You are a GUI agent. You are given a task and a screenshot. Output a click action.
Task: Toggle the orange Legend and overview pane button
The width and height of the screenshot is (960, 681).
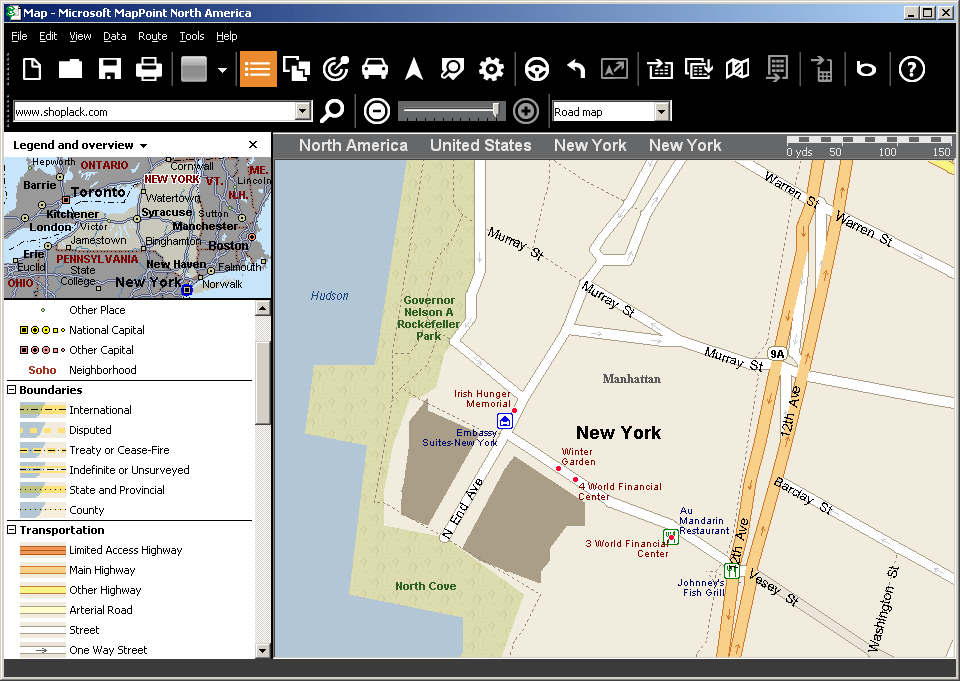click(x=258, y=69)
